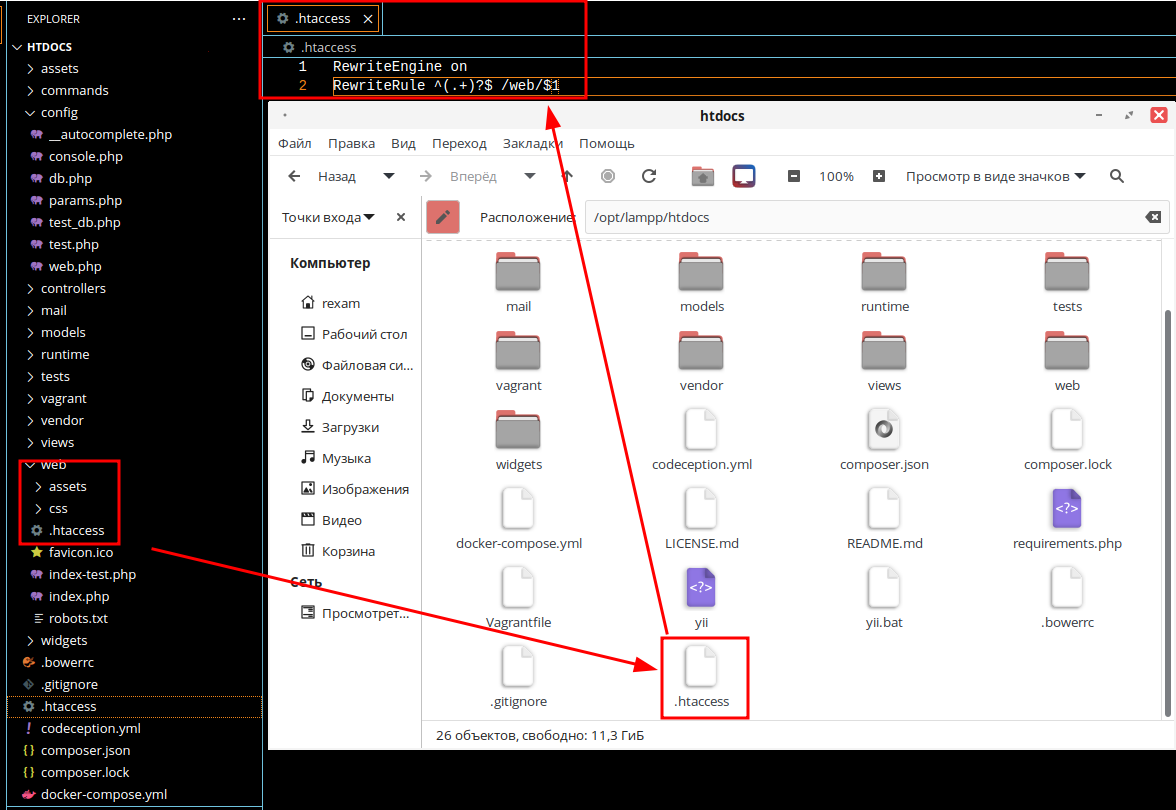Open the Вид menu
Viewport: 1176px width, 810px height.
pyautogui.click(x=403, y=143)
